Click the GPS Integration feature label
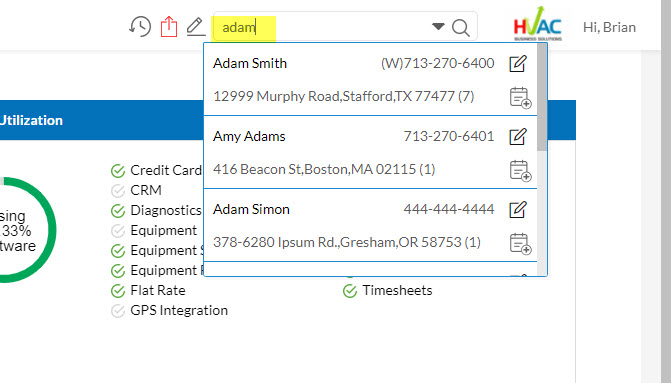This screenshot has width=671, height=383. point(179,310)
